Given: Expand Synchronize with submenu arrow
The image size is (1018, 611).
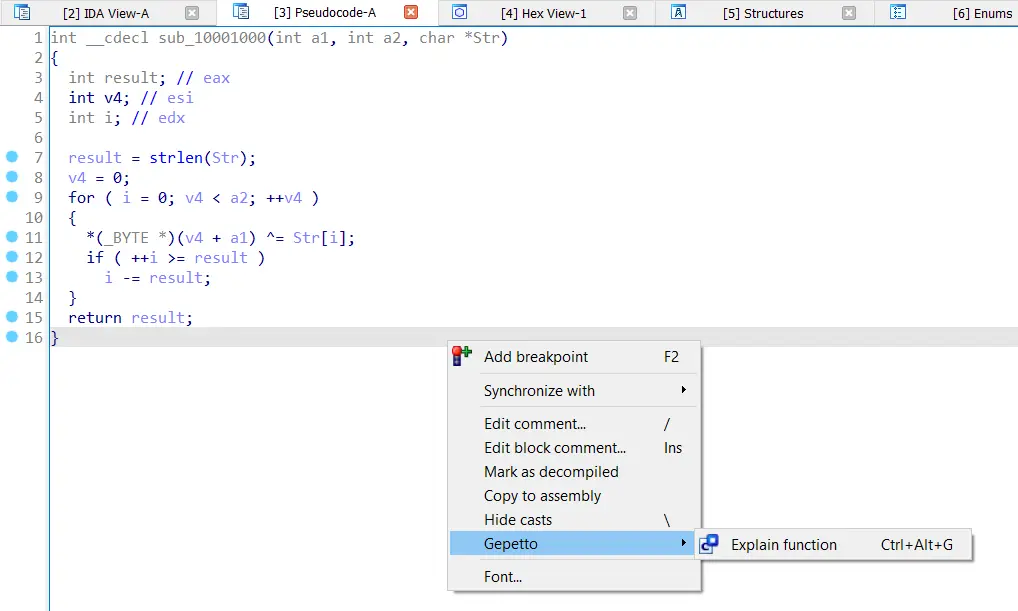Looking at the screenshot, I should tap(684, 390).
